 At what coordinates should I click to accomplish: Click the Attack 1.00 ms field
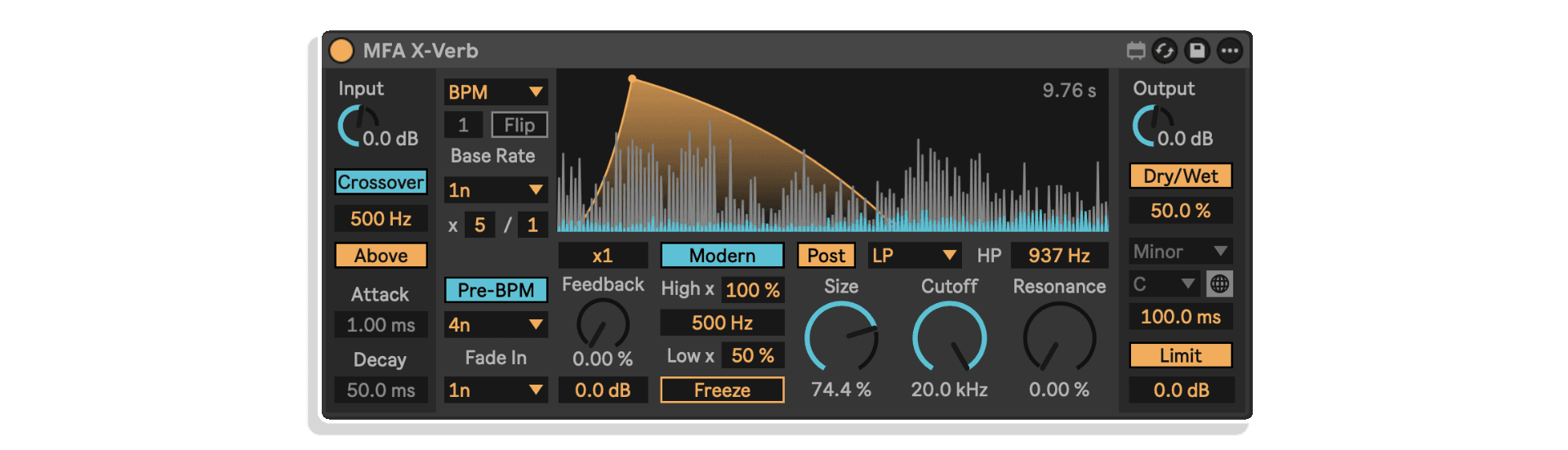pos(381,325)
